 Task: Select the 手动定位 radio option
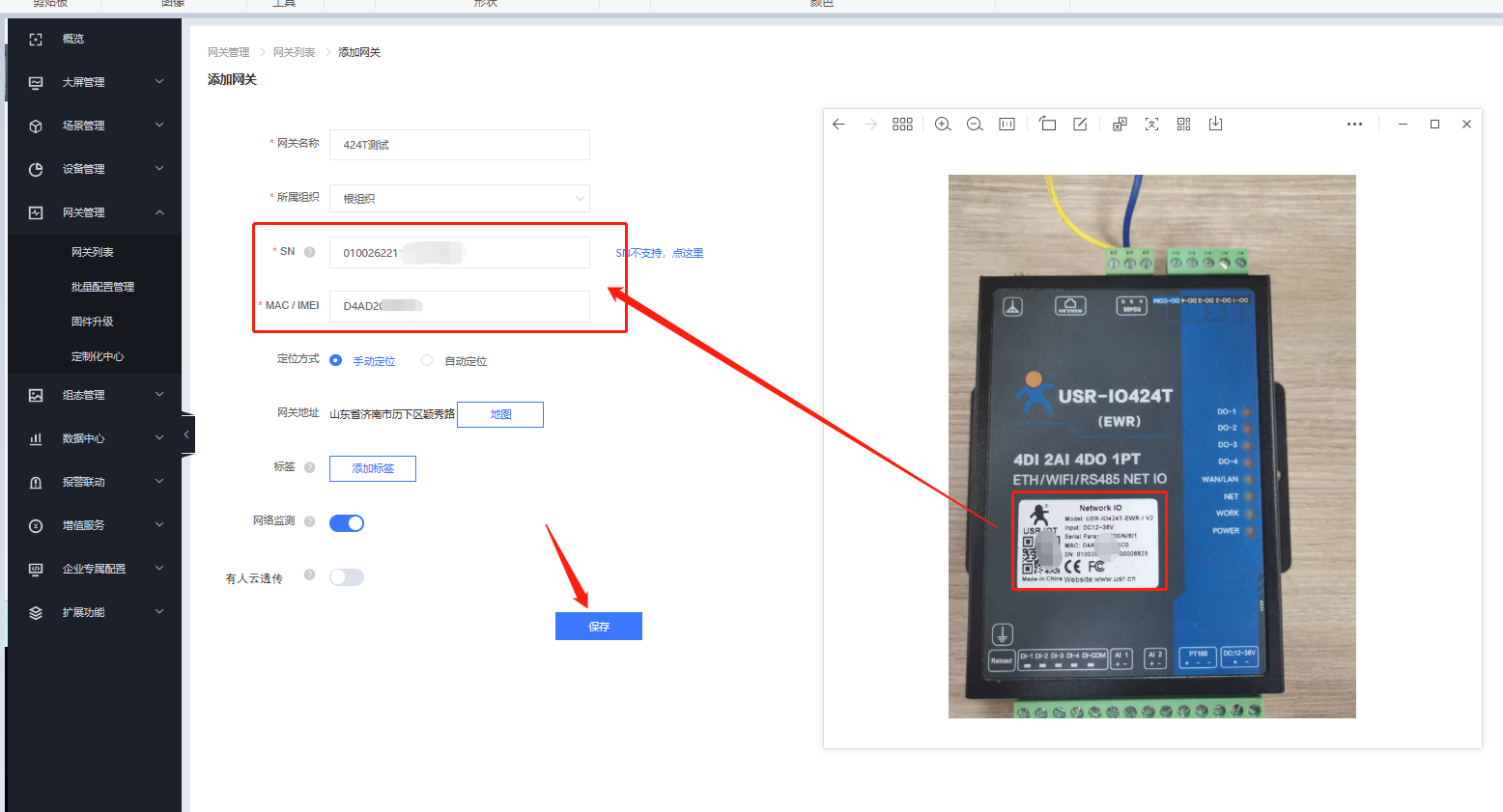tap(335, 360)
